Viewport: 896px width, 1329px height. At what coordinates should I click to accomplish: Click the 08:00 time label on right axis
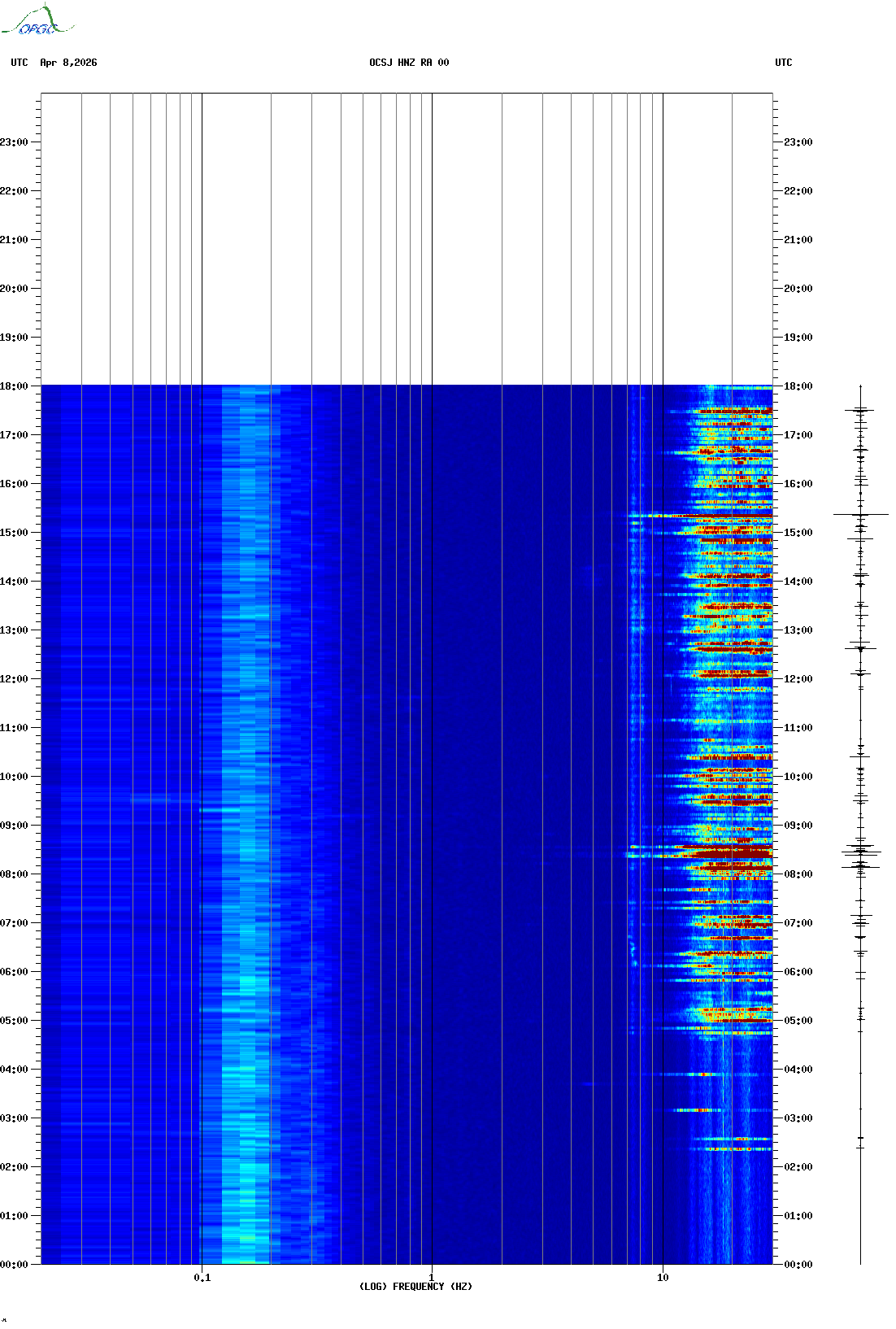[x=798, y=874]
